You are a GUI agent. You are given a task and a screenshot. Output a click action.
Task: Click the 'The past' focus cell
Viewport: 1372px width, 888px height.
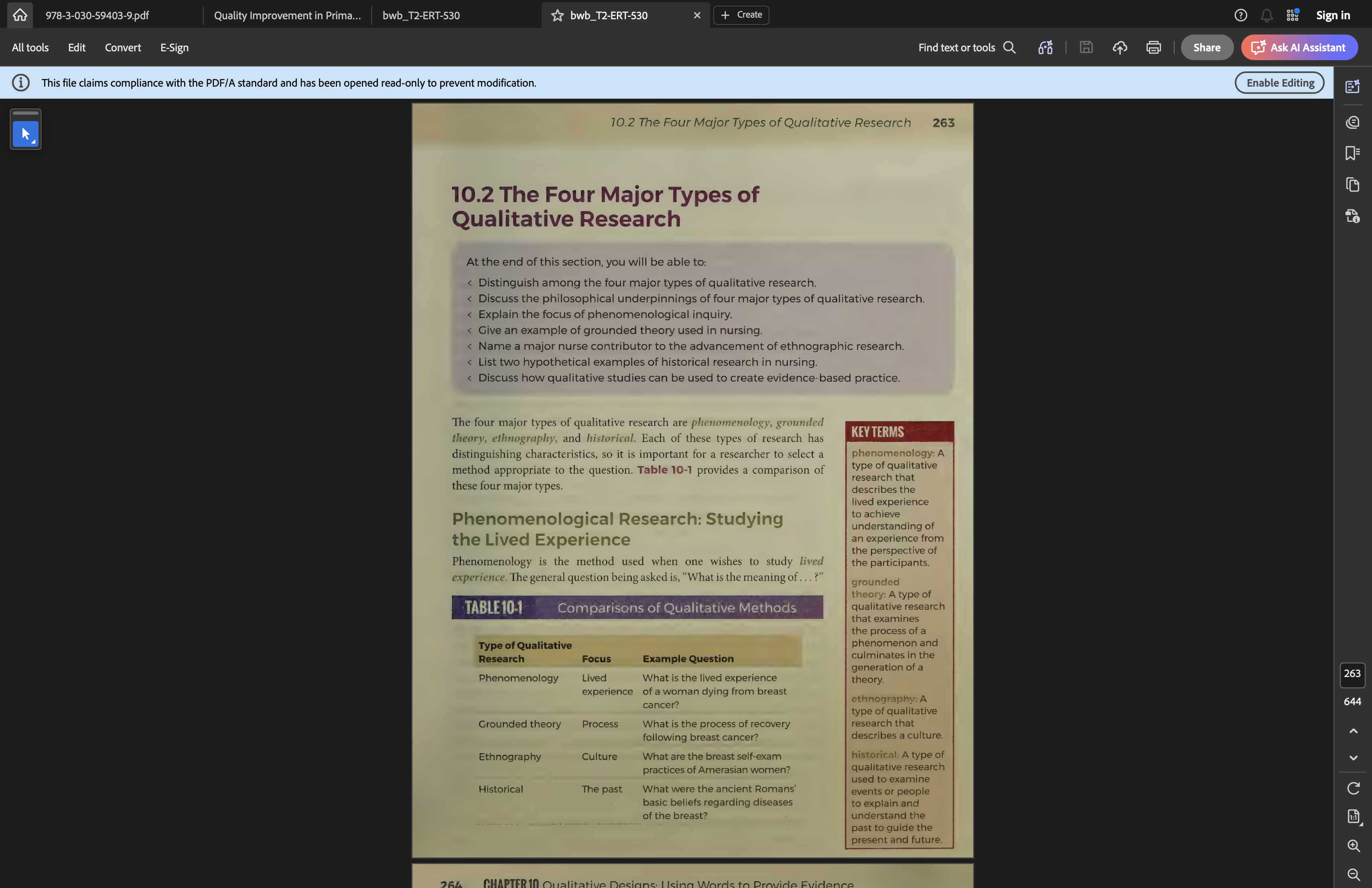(x=601, y=789)
